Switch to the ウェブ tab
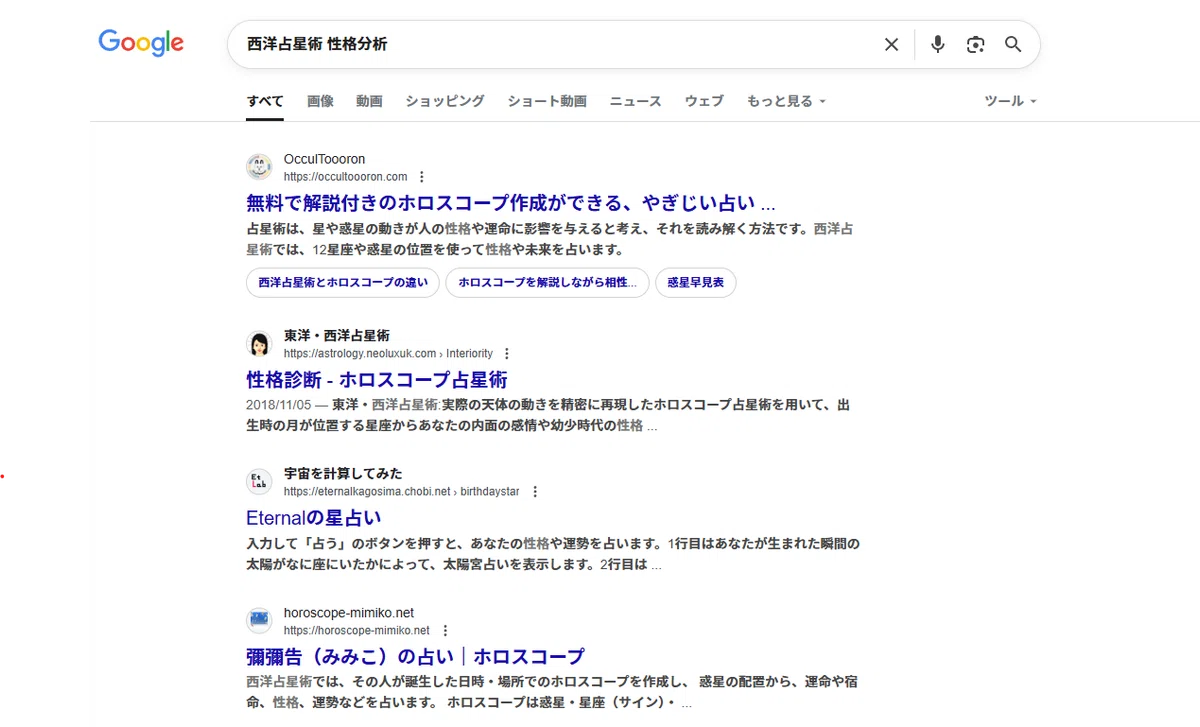 point(704,101)
